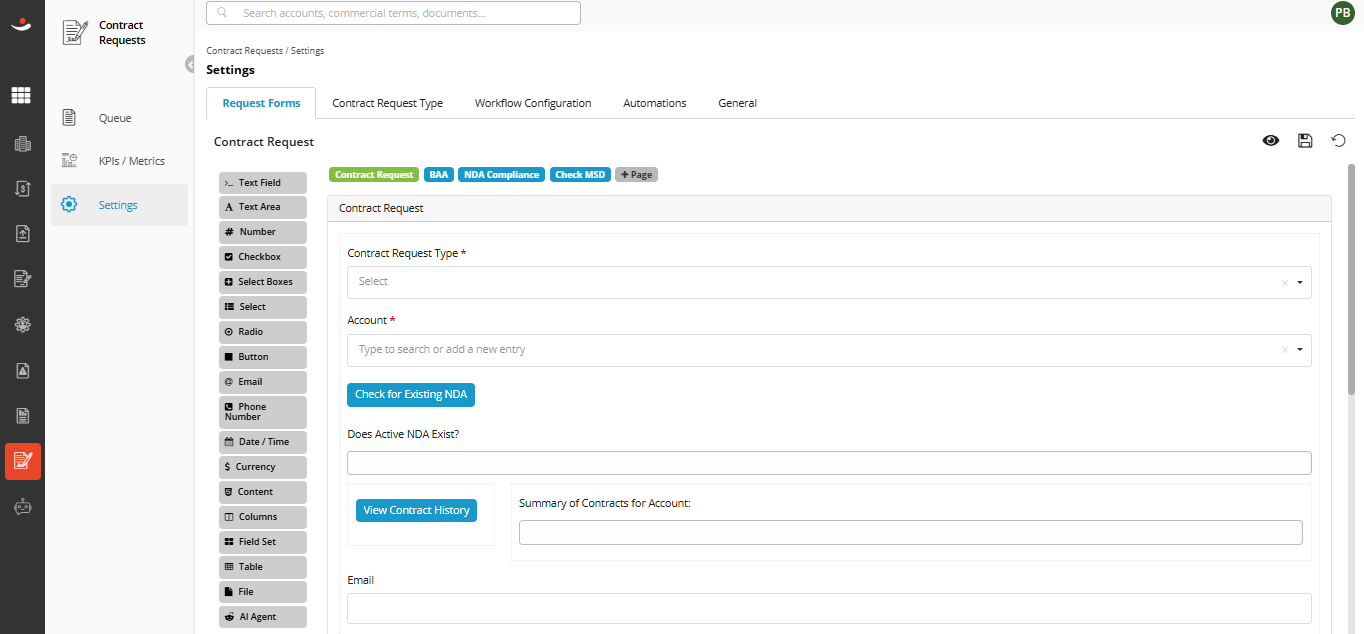Reset the form with the undo arrow icon
Image resolution: width=1364 pixels, height=634 pixels.
point(1338,141)
